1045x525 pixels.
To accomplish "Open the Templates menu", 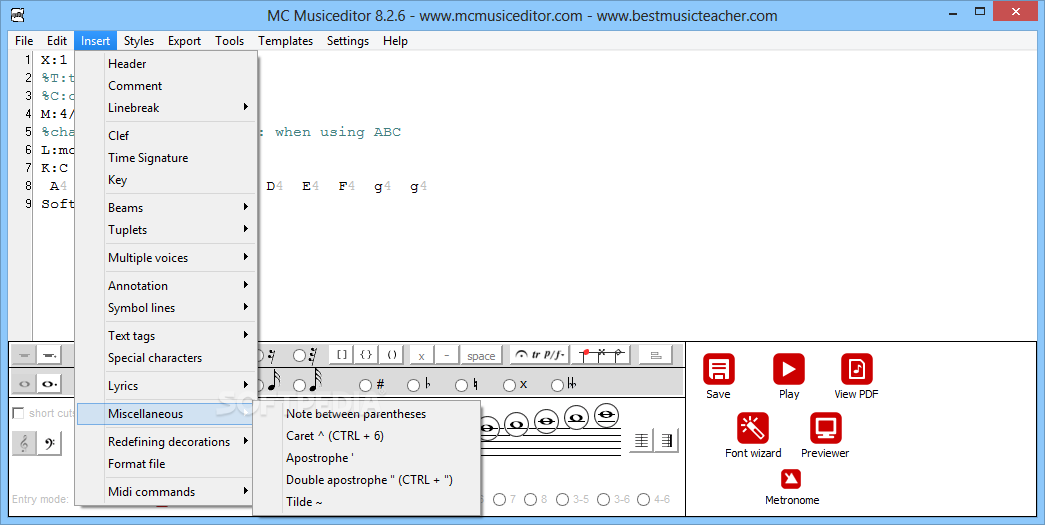I will pos(285,41).
